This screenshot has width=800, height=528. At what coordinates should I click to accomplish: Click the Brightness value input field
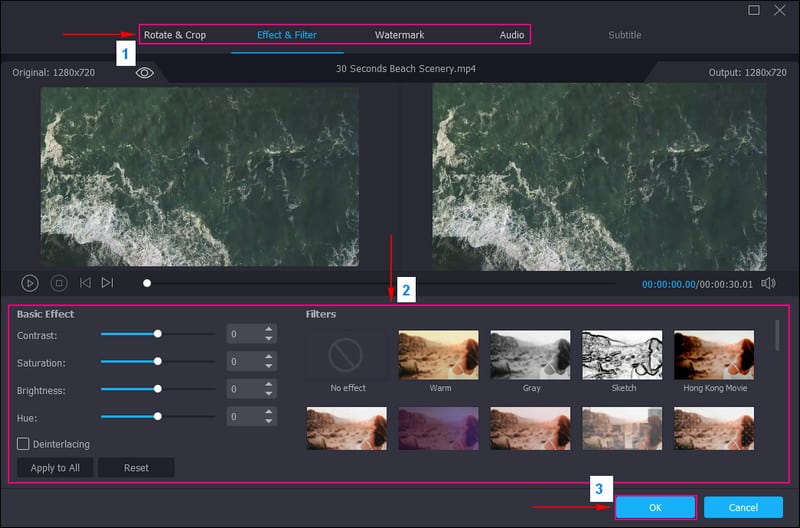(243, 389)
